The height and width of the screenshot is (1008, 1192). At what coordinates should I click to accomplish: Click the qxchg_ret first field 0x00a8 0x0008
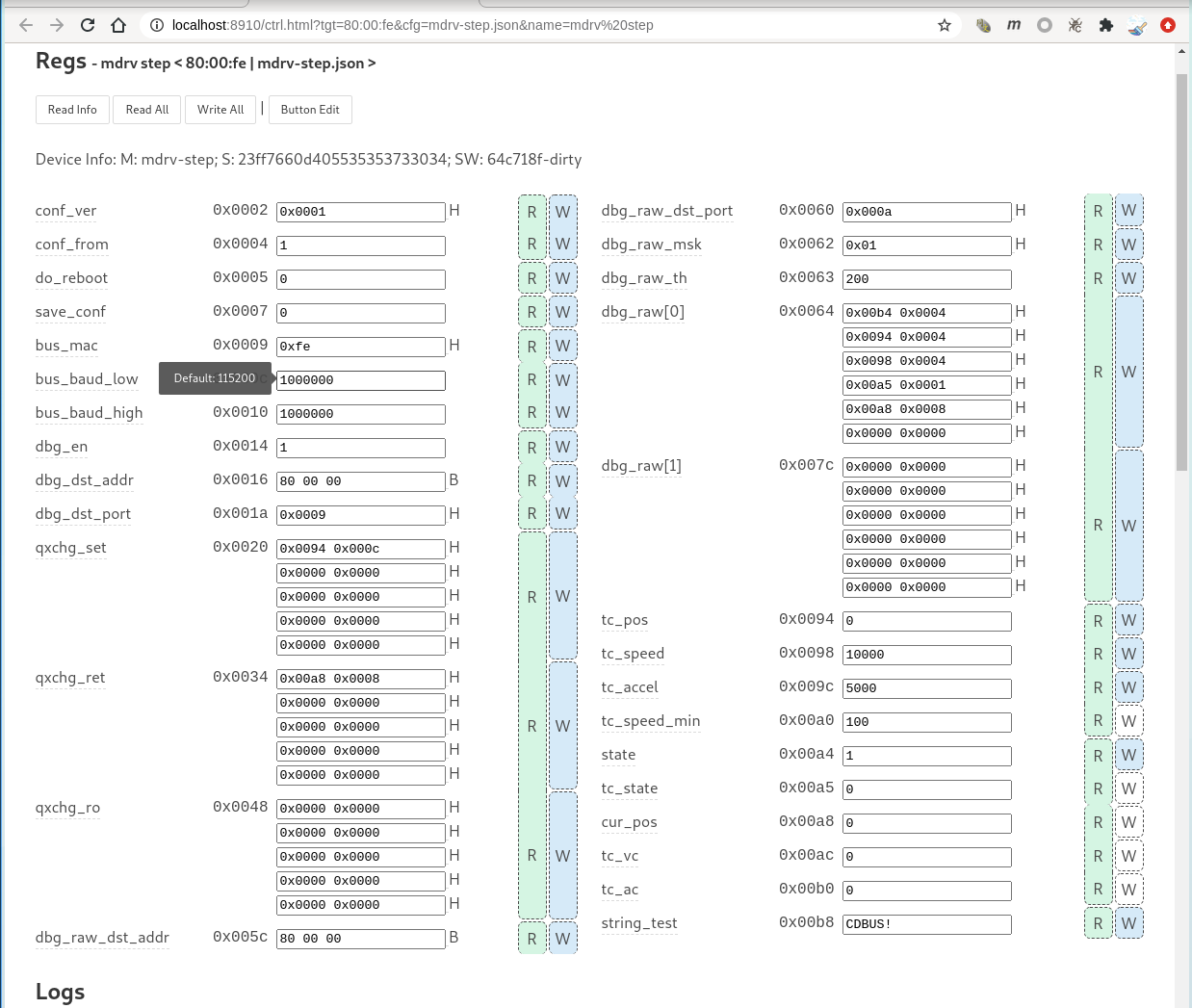click(x=361, y=679)
